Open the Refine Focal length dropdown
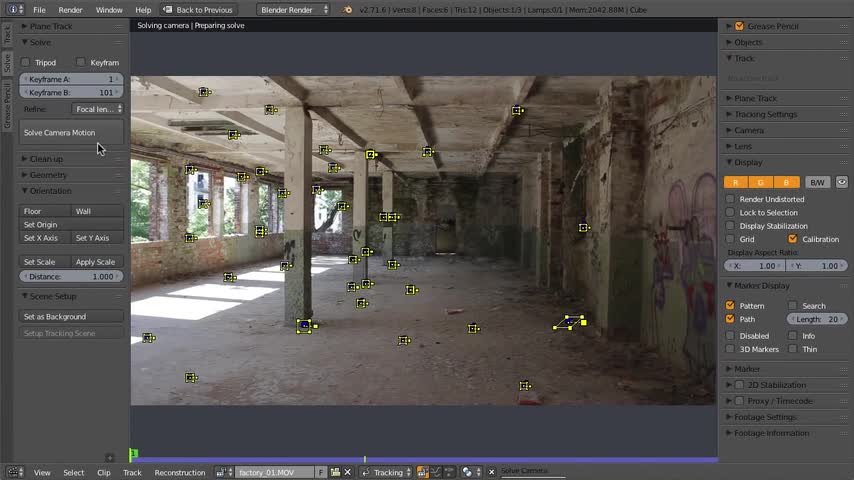This screenshot has height=480, width=854. 98,109
